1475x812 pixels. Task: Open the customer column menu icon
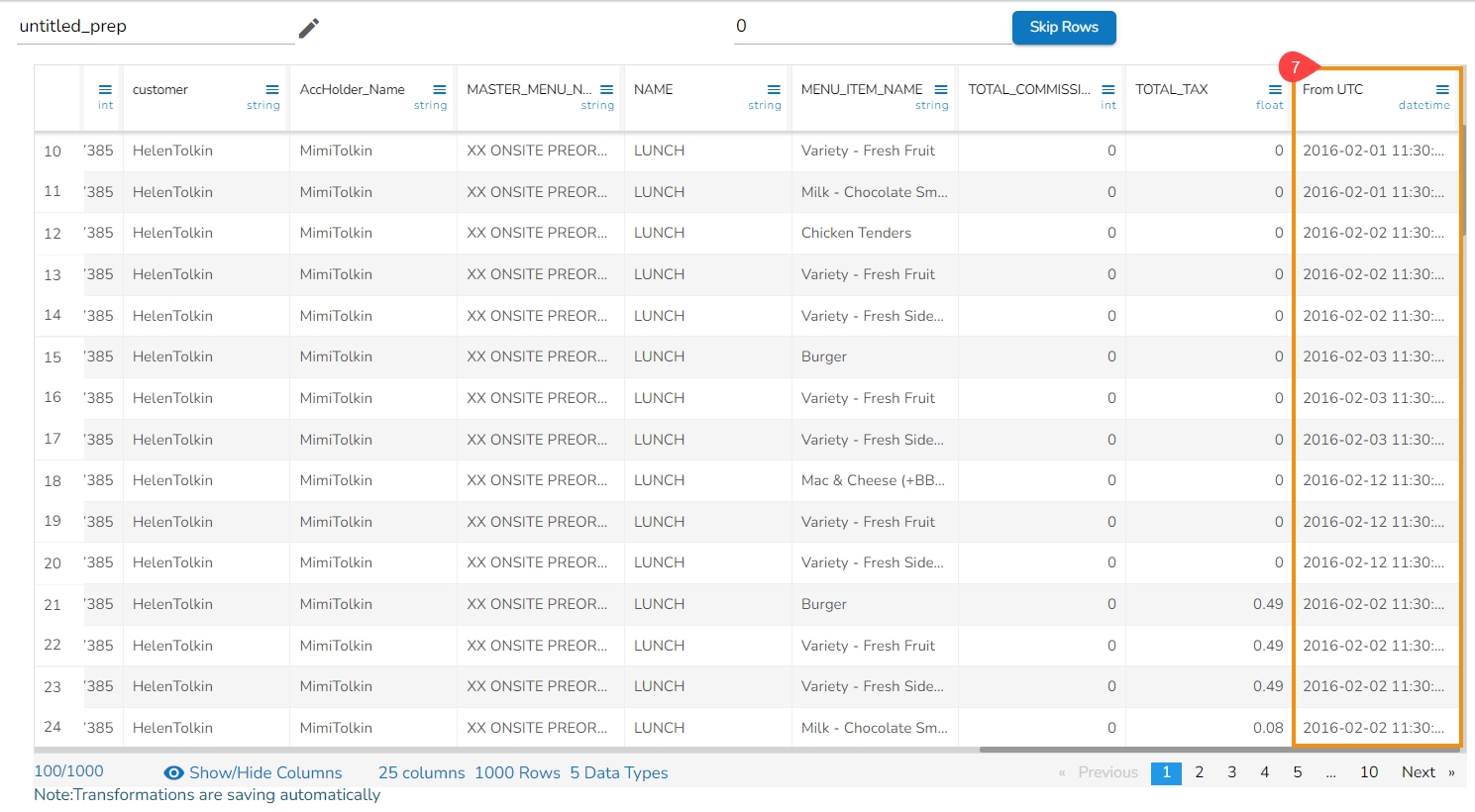(x=272, y=90)
